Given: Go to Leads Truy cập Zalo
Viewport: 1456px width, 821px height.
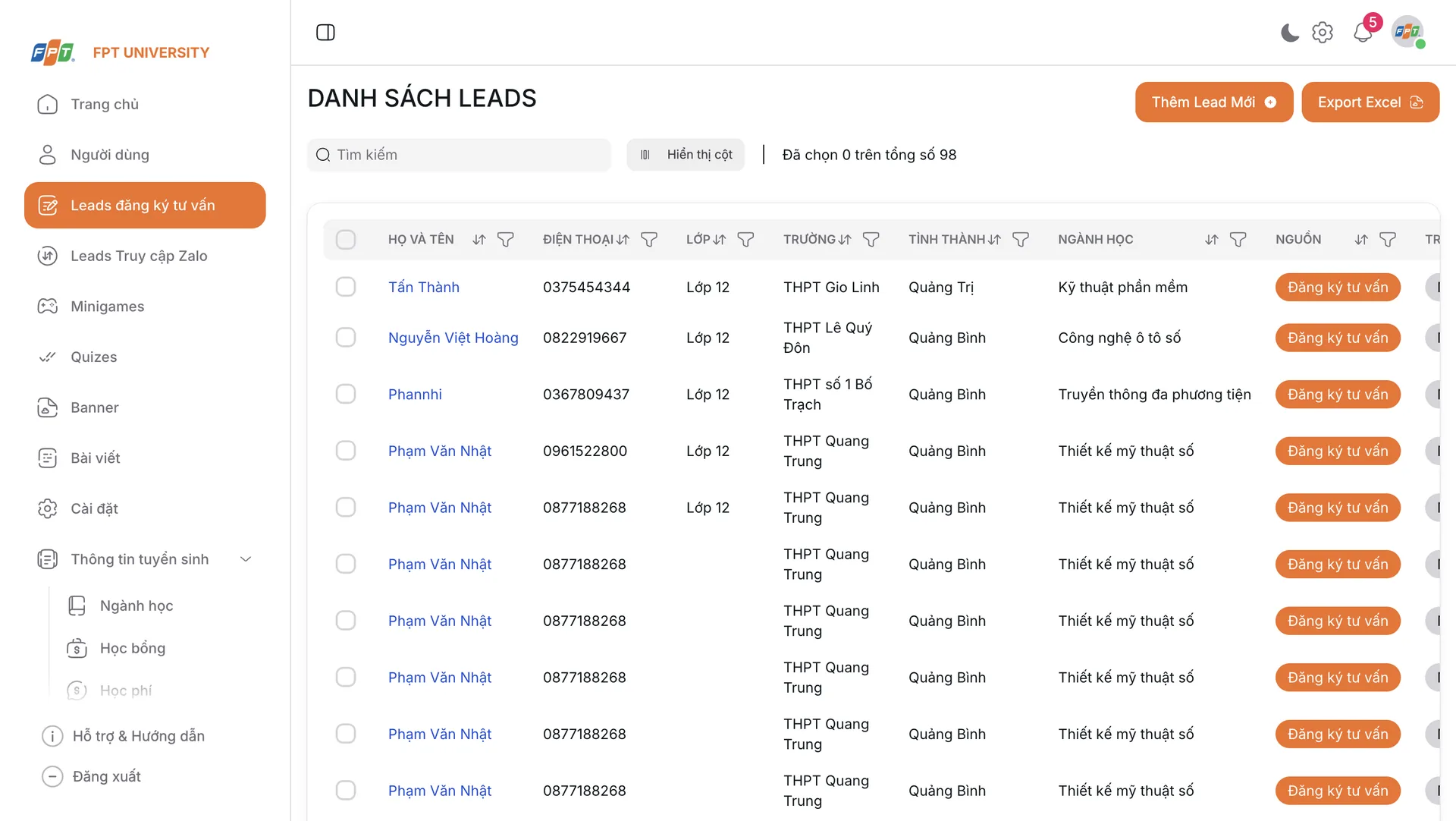Looking at the screenshot, I should [139, 256].
